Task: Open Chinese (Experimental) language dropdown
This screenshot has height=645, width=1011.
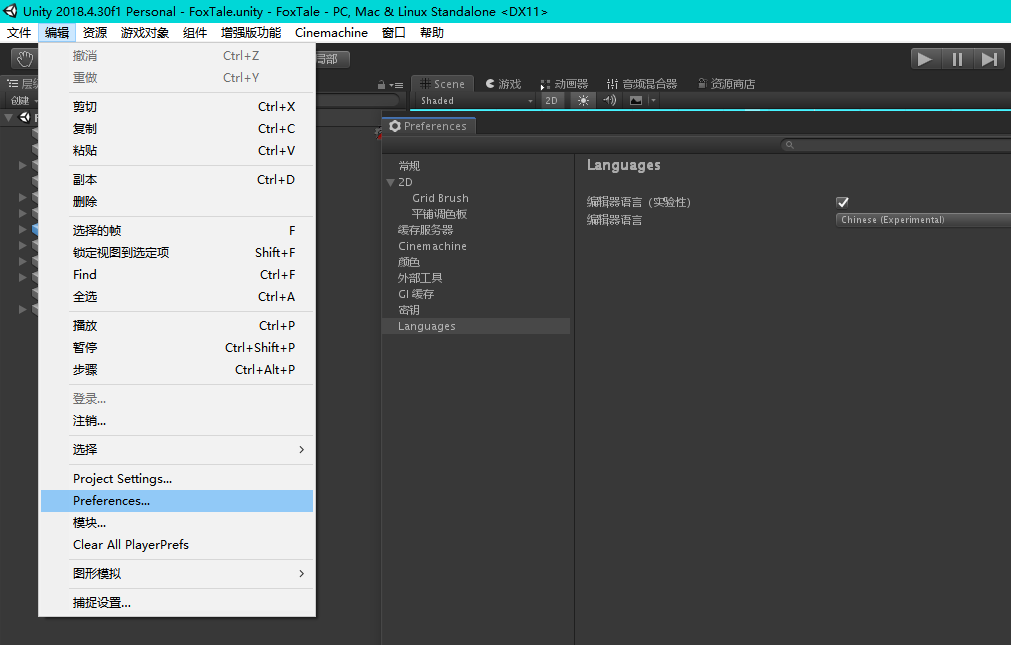Action: click(x=923, y=220)
